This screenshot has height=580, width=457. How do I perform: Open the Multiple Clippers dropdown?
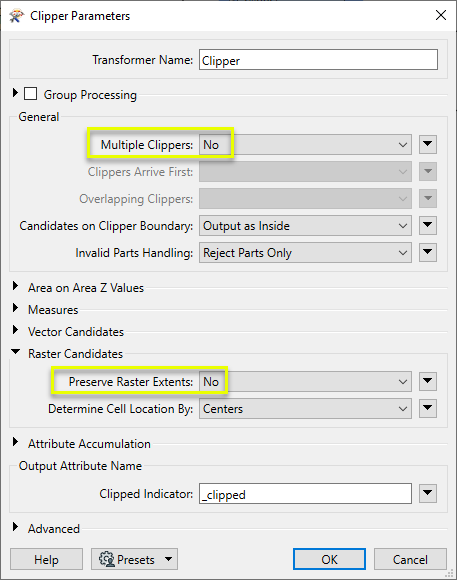(x=305, y=145)
